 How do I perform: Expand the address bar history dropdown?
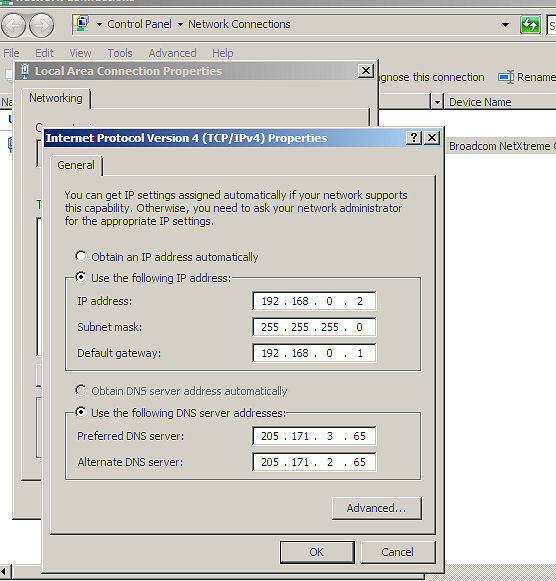click(505, 25)
